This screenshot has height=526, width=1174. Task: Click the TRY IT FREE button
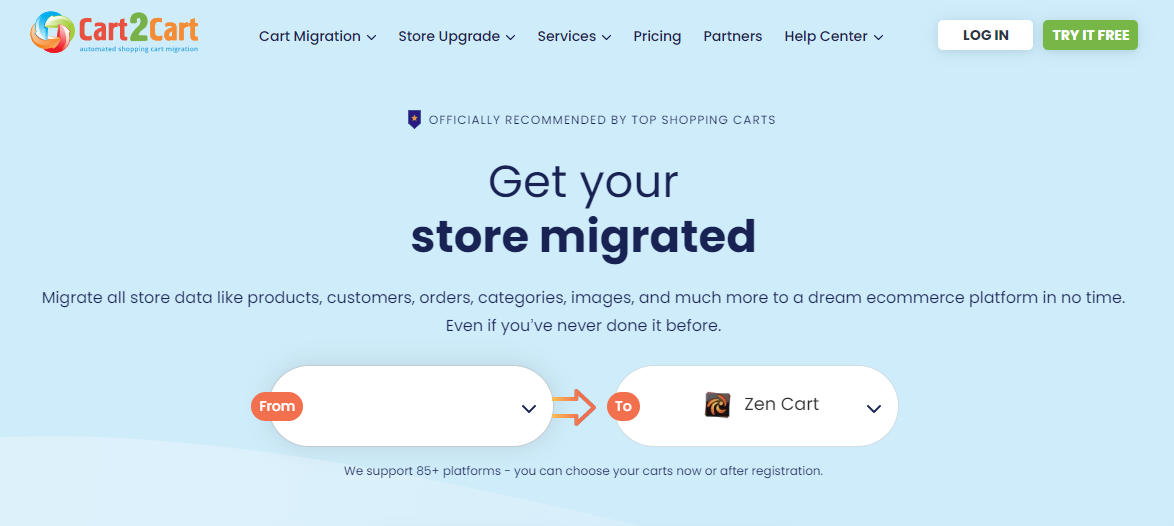1090,35
